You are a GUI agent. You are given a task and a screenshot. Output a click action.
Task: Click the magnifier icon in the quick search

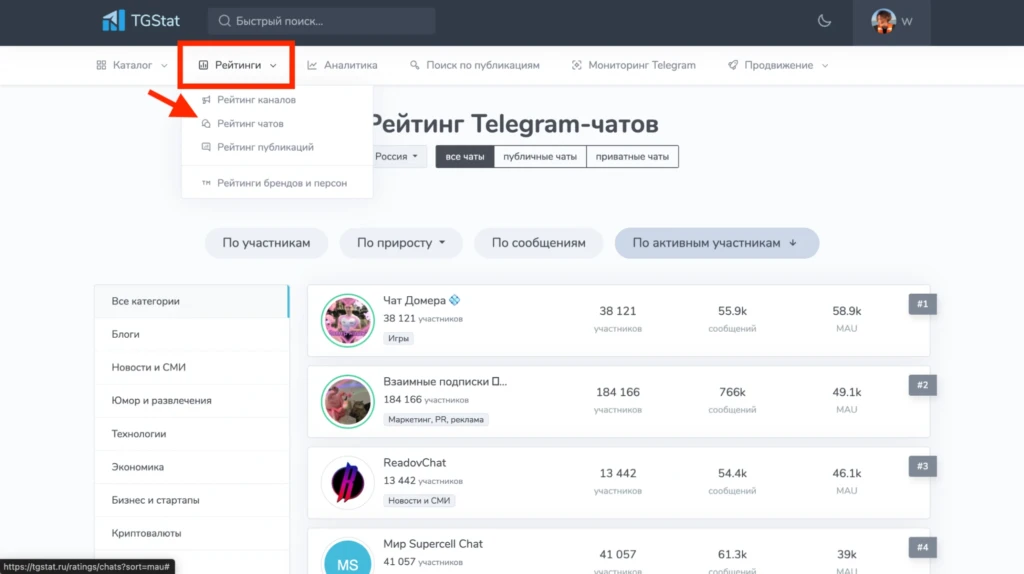click(x=224, y=21)
